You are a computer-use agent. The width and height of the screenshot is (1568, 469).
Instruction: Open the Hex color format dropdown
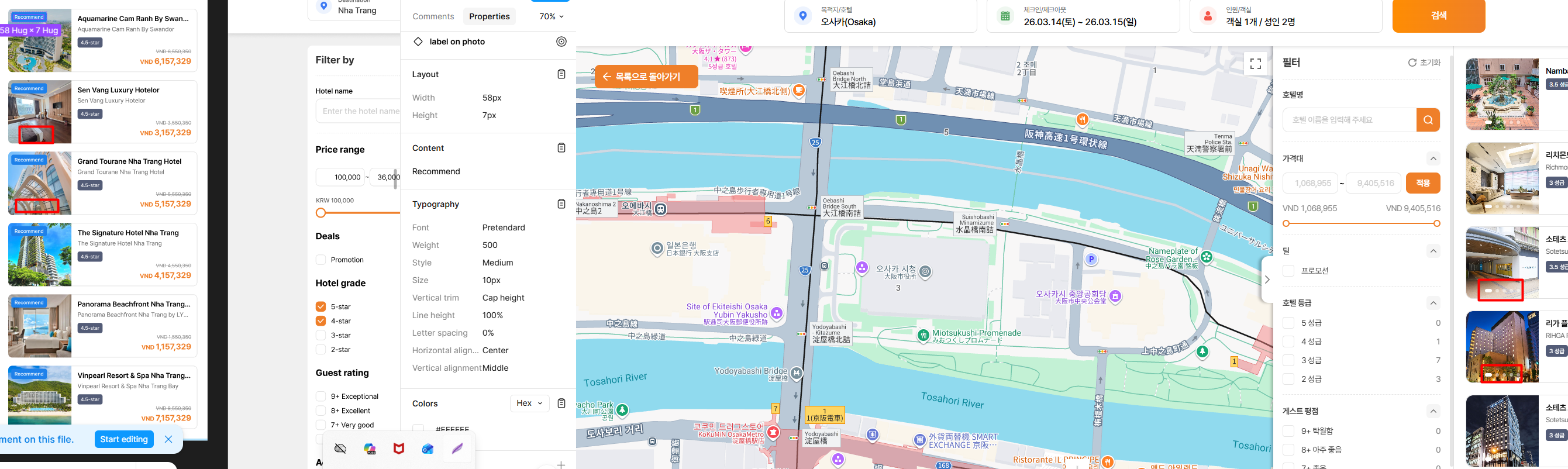point(529,404)
